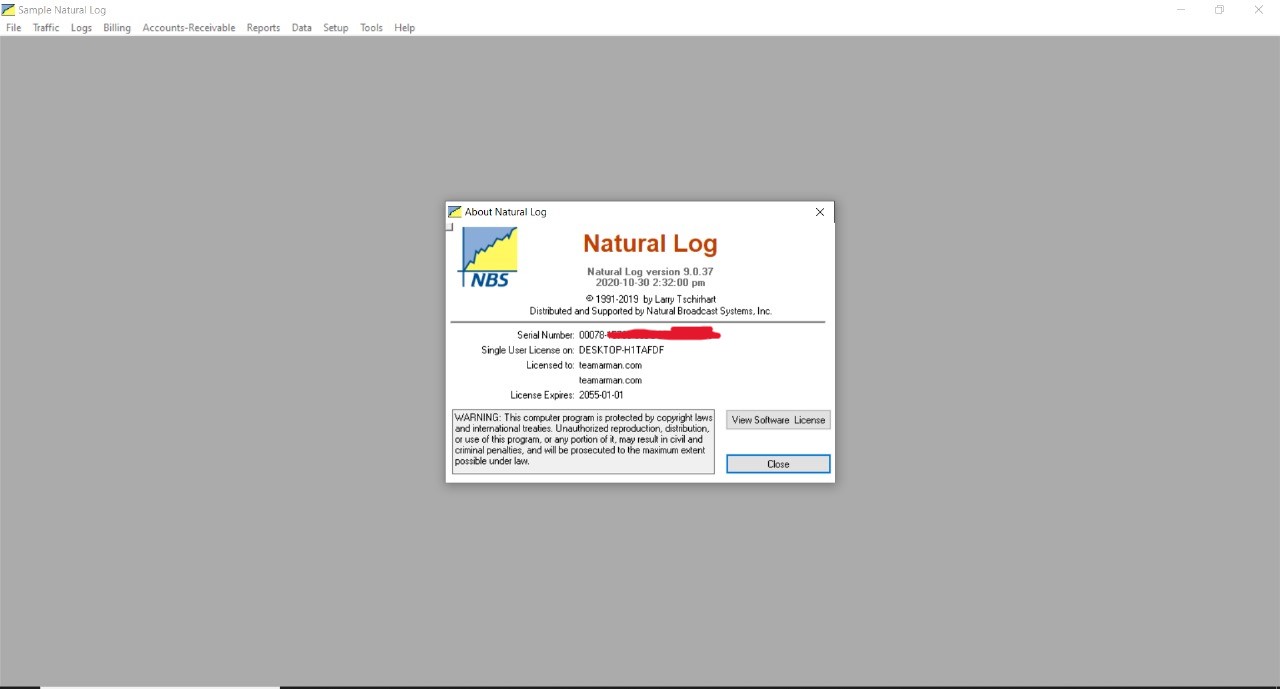Minimize the Sample Natural Log window

point(1181,10)
